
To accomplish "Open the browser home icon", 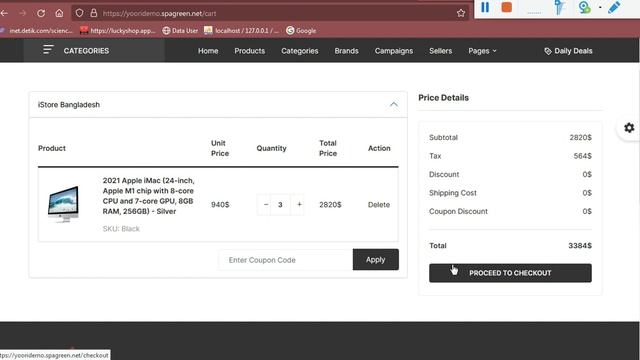I will tap(59, 13).
